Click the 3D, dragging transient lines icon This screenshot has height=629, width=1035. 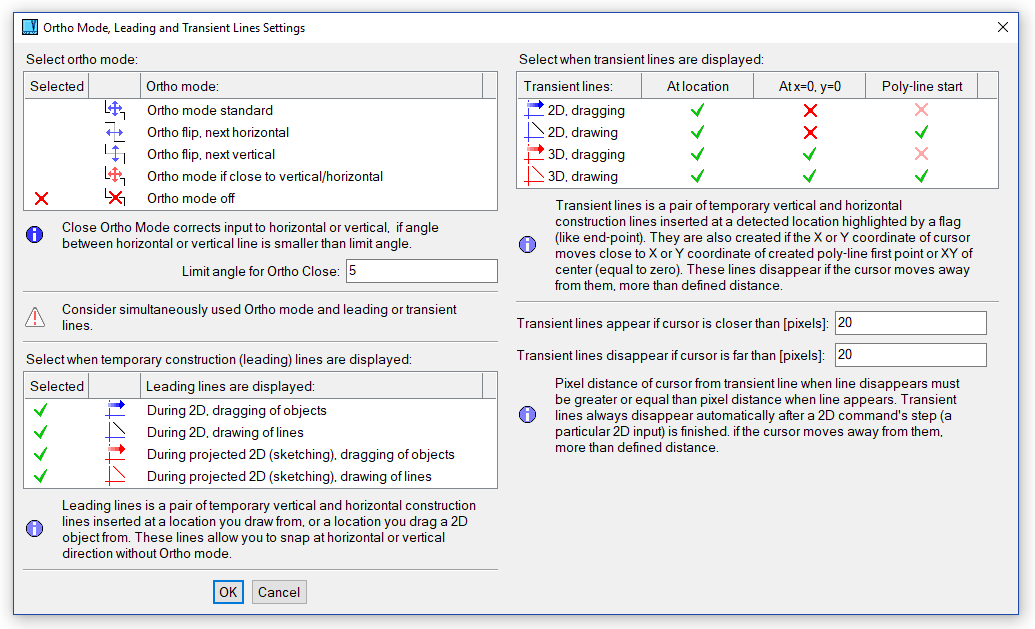click(x=534, y=154)
